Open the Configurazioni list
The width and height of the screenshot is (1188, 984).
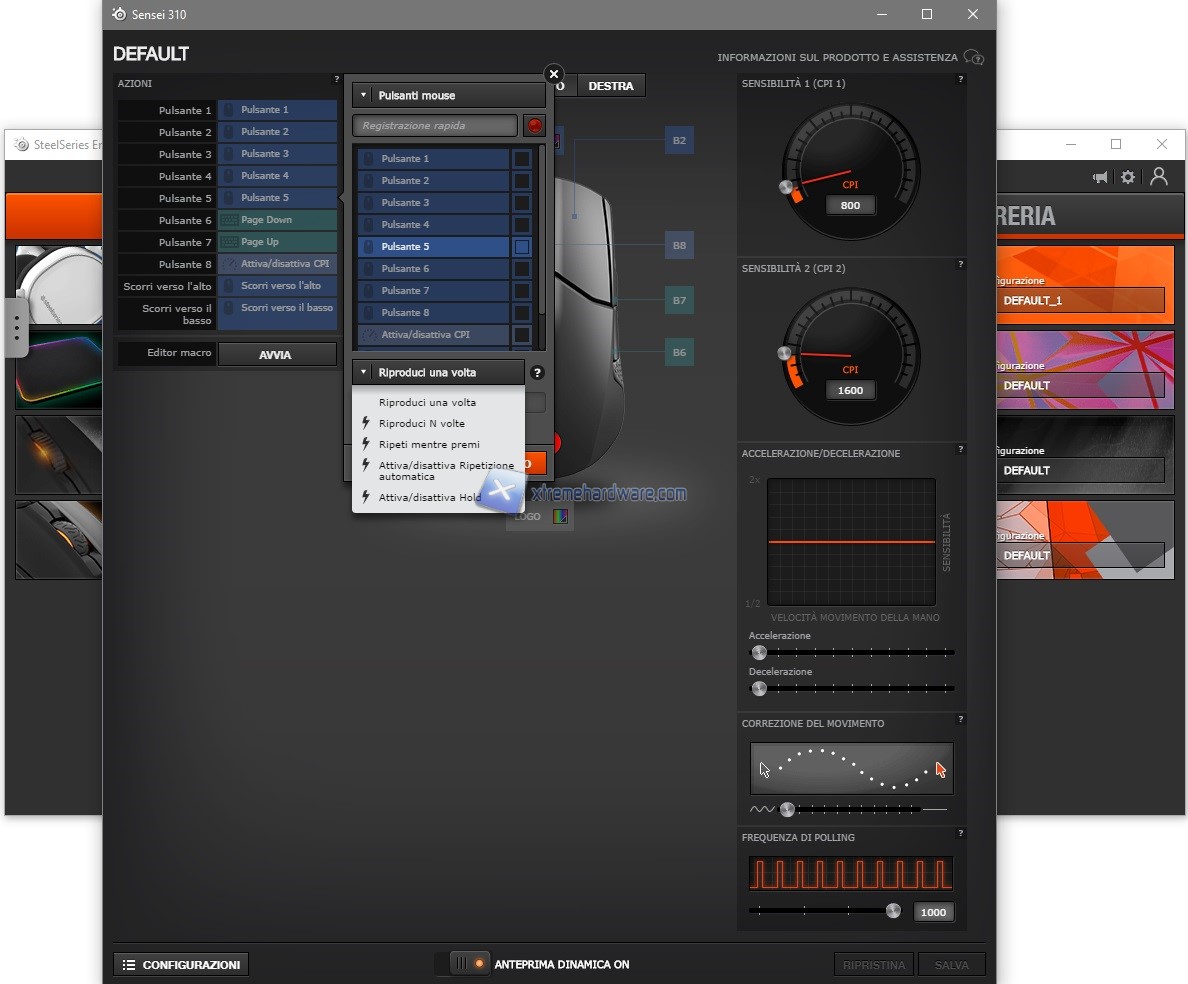pos(181,965)
